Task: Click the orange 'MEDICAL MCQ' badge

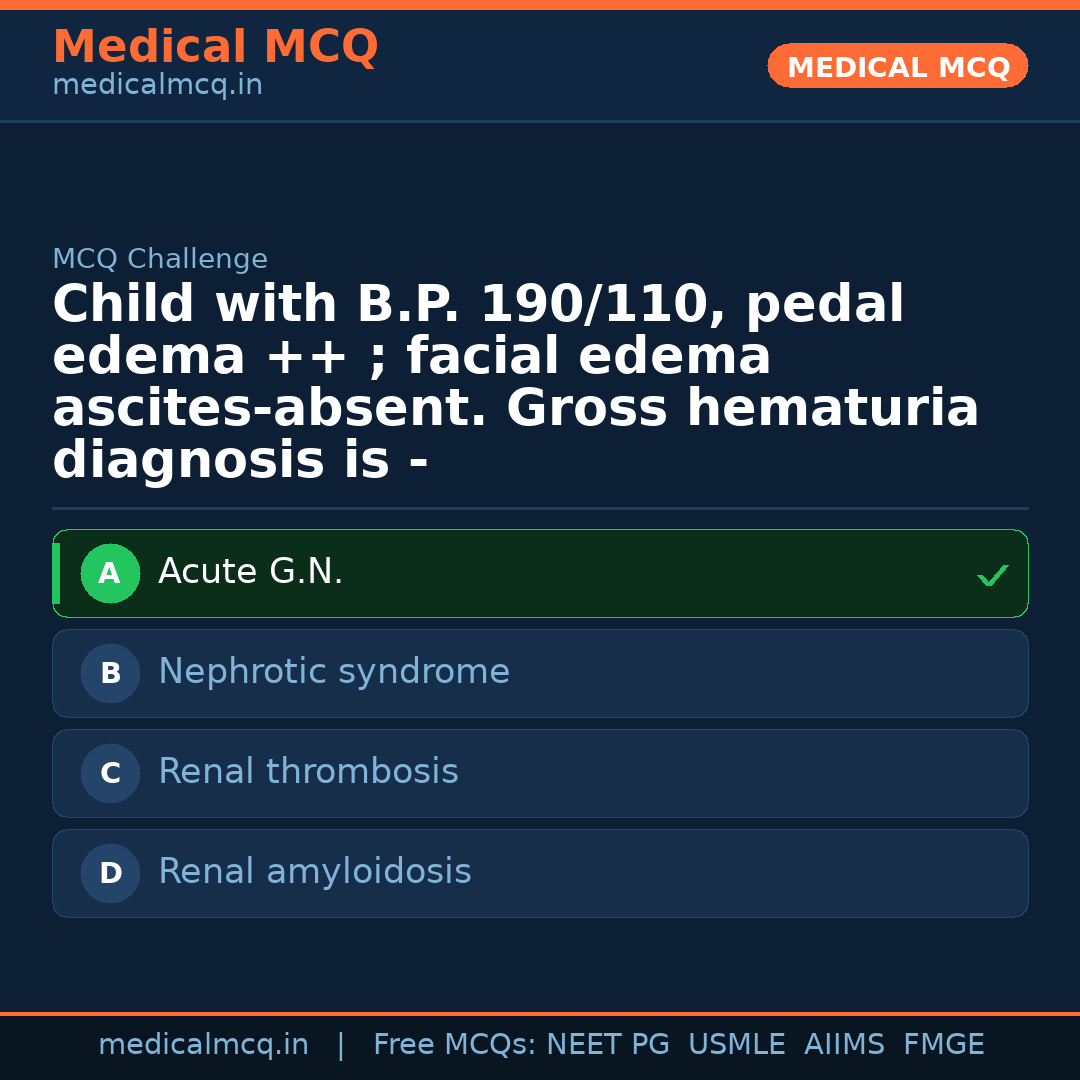Action: coord(898,67)
